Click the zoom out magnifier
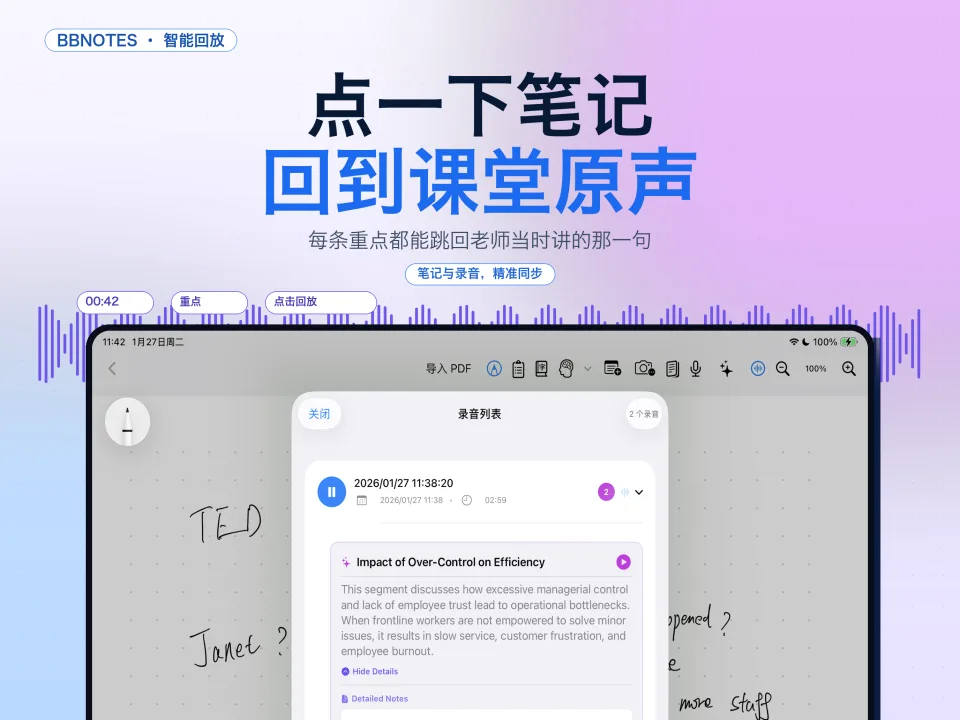Image resolution: width=960 pixels, height=720 pixels. coord(782,369)
